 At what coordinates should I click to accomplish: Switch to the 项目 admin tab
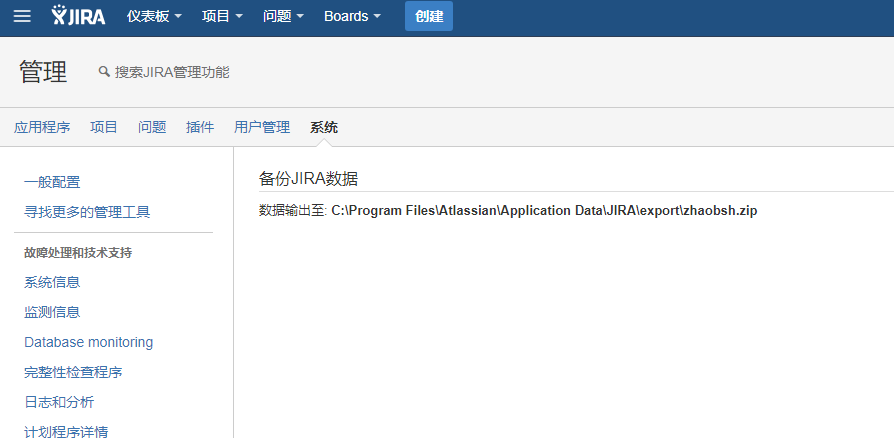[104, 127]
